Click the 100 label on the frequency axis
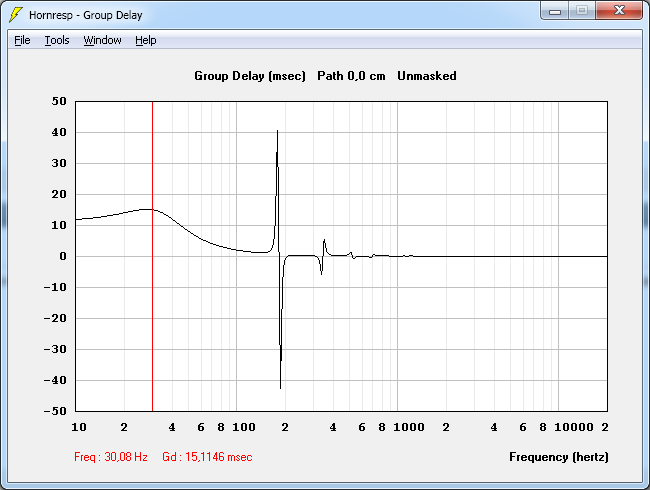 (244, 427)
